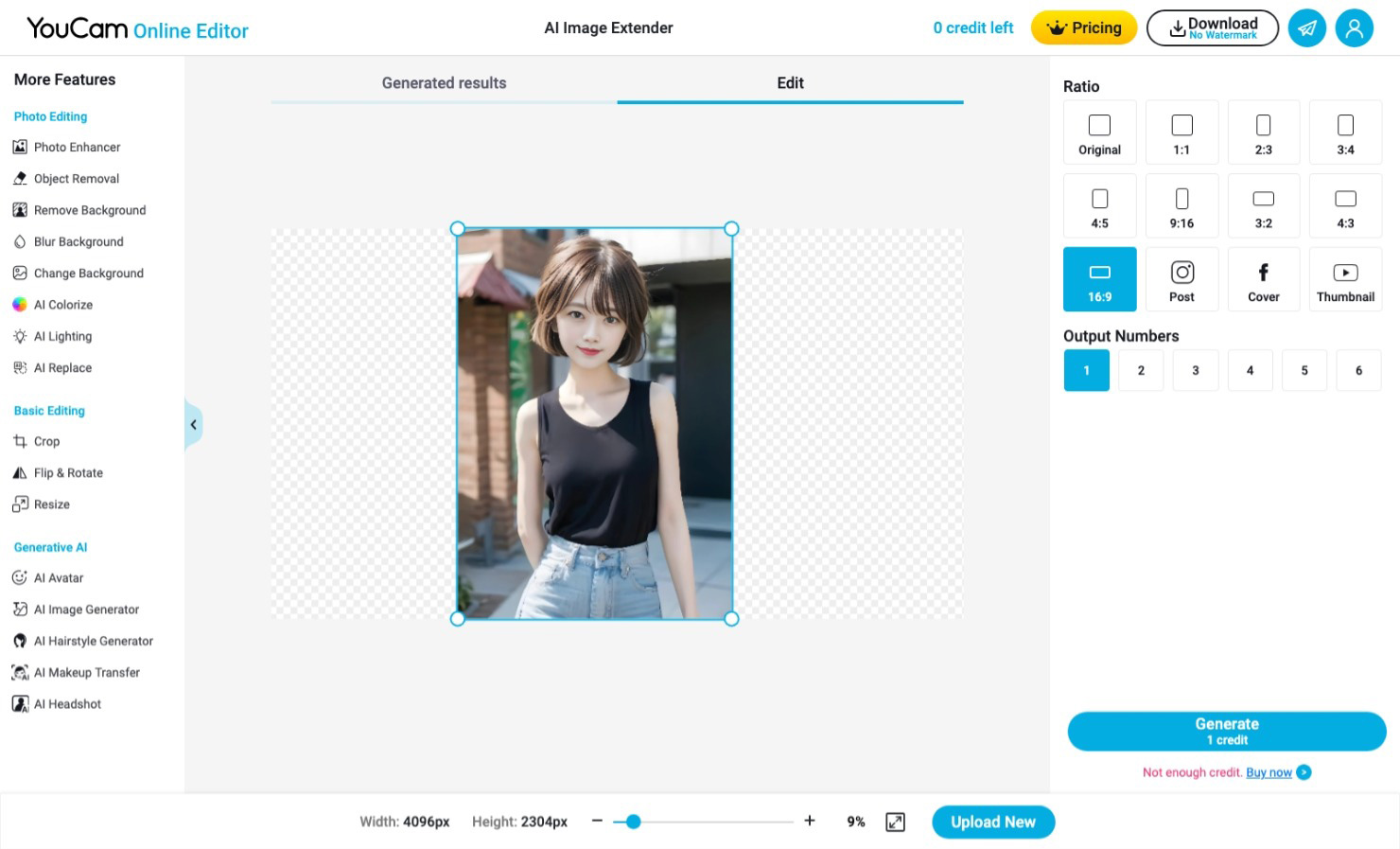Image resolution: width=1400 pixels, height=849 pixels.
Task: Click the paper plane share icon
Action: [x=1306, y=28]
